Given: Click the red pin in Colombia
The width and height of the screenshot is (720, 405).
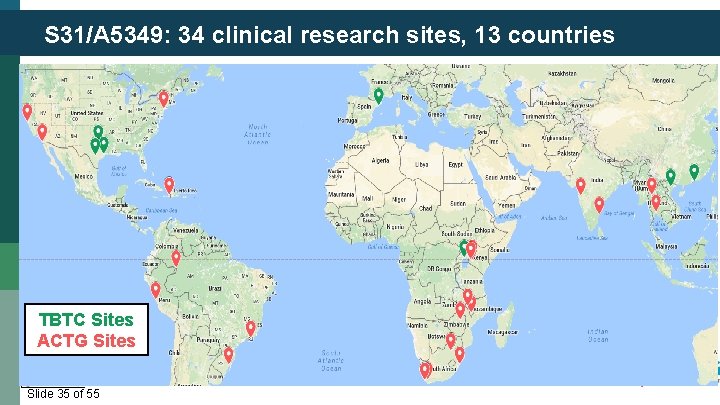Looking at the screenshot, I should tap(176, 258).
